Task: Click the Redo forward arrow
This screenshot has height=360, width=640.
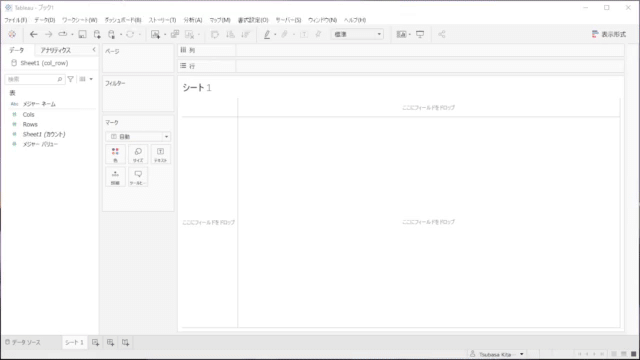Action: coord(49,34)
